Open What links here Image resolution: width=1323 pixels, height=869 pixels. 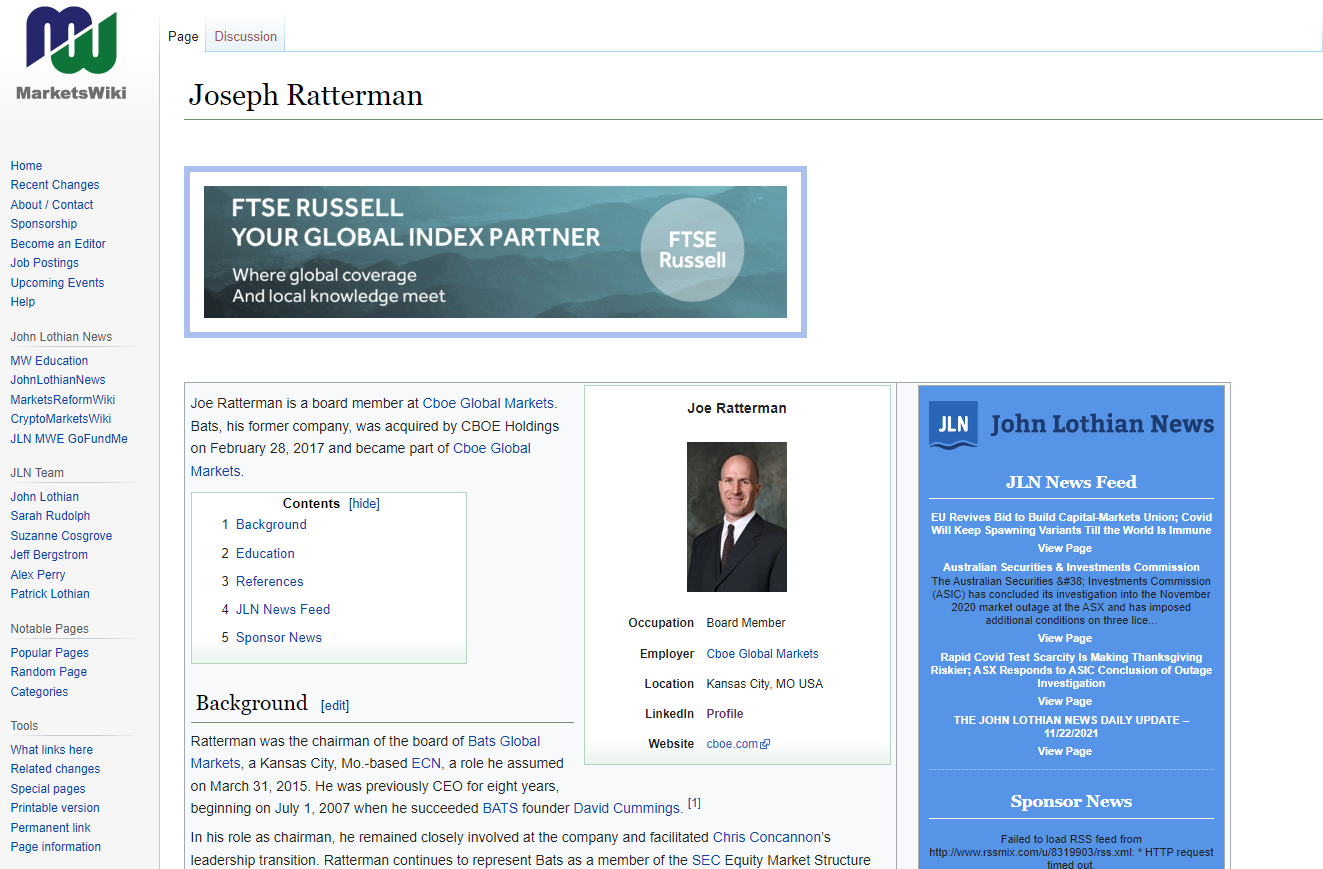(52, 750)
